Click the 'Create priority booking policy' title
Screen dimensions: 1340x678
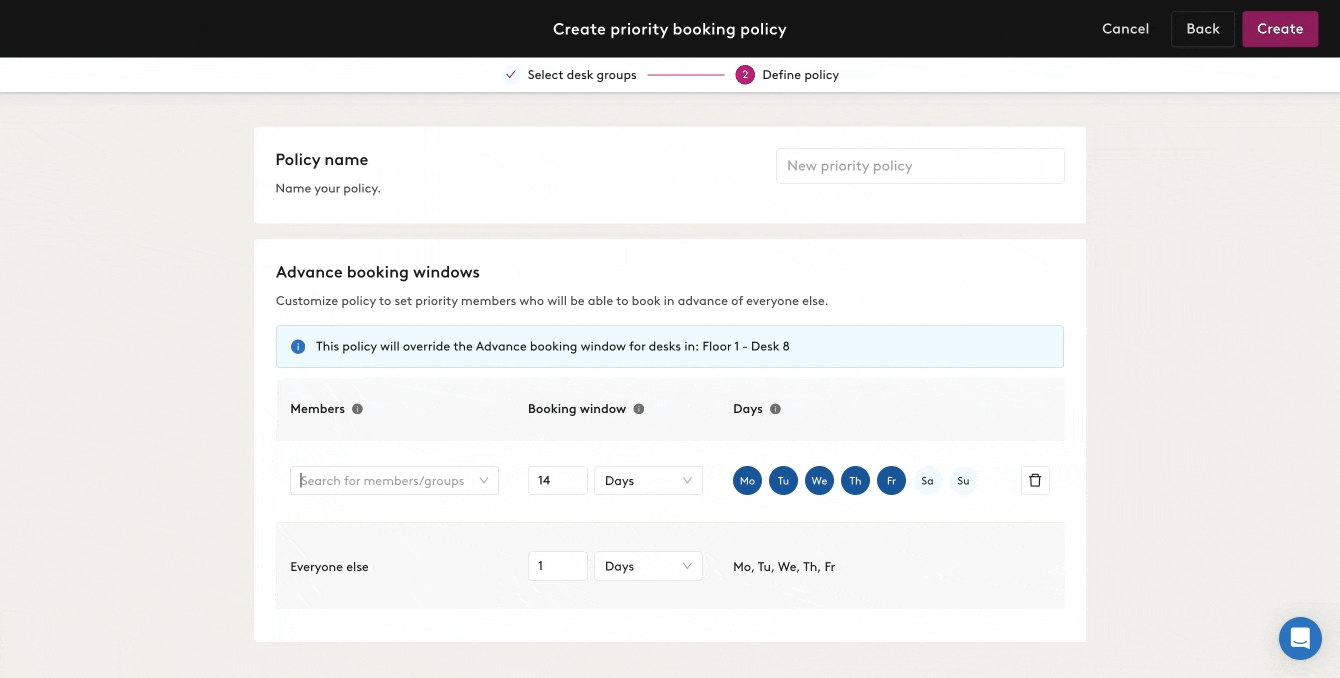[670, 29]
